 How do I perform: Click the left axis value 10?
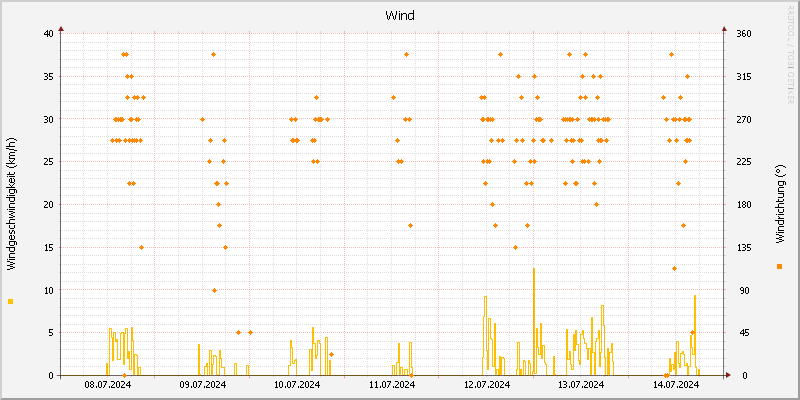tap(48, 290)
